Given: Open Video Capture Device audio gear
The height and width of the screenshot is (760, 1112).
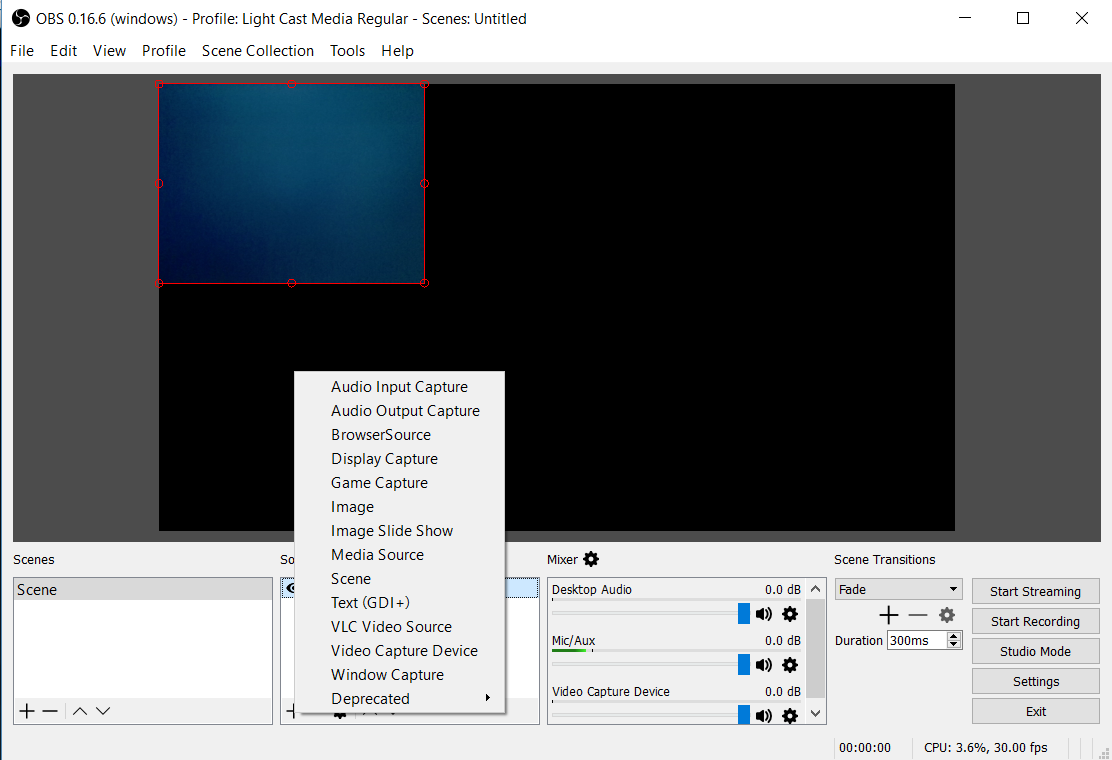Looking at the screenshot, I should pos(790,715).
